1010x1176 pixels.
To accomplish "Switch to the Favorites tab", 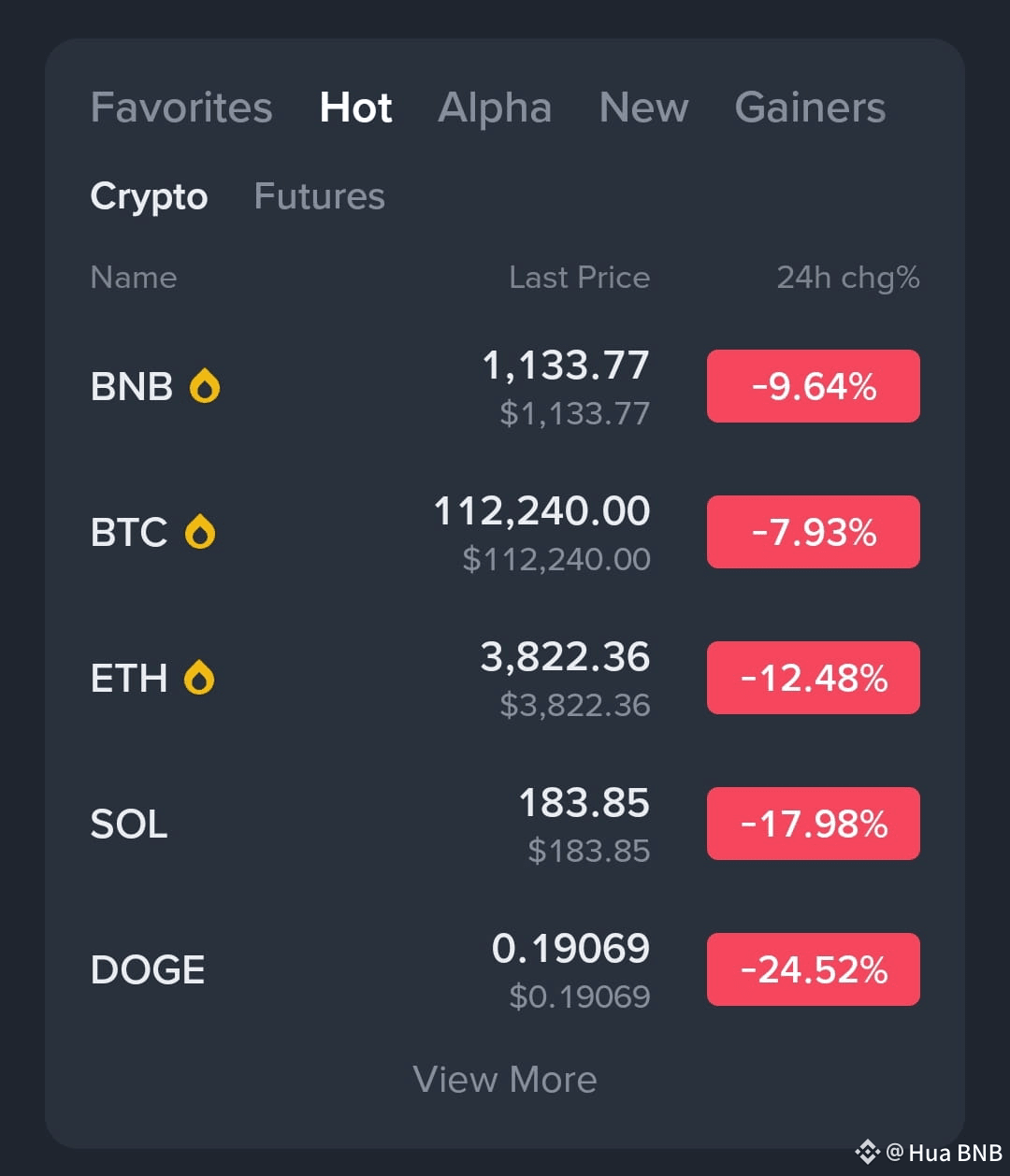I will [x=181, y=108].
